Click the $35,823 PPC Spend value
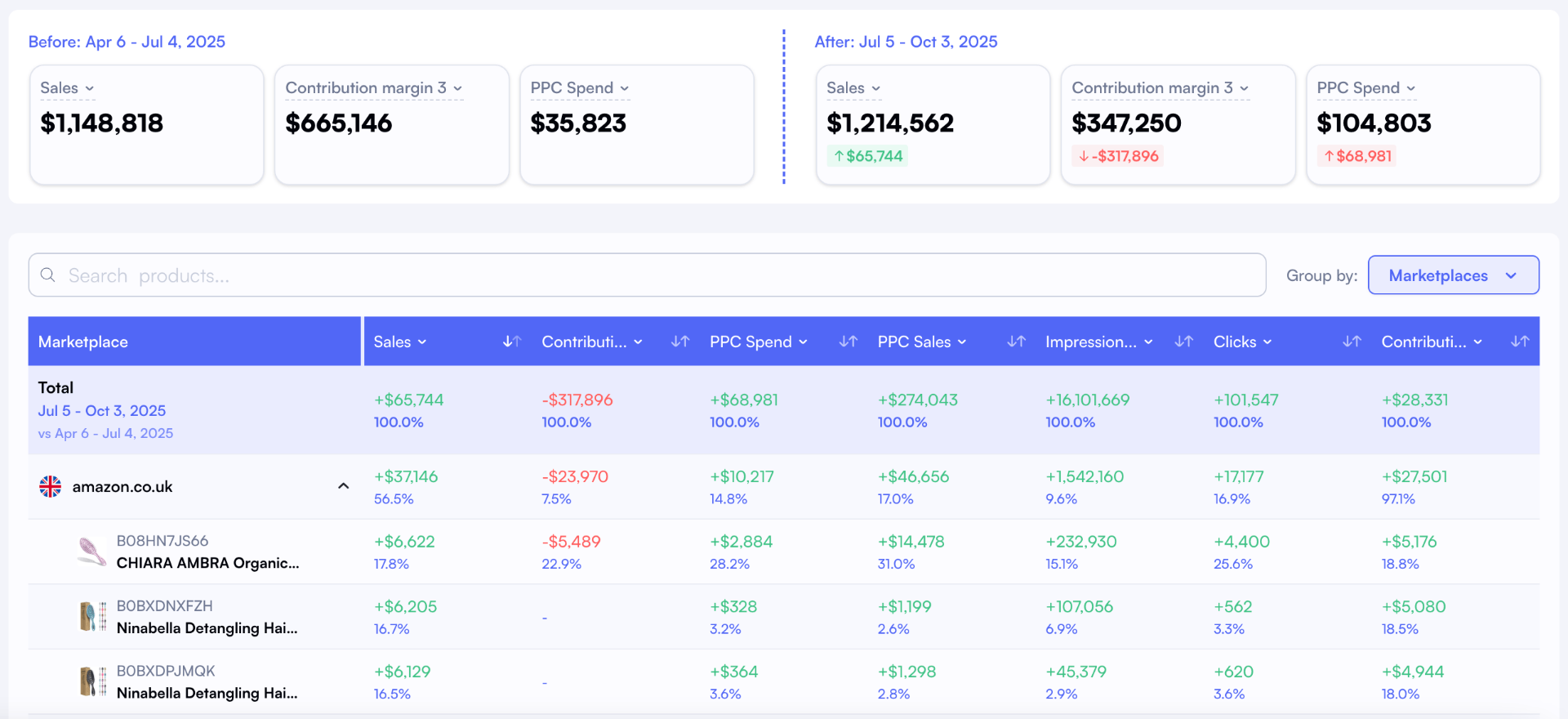The width and height of the screenshot is (1568, 719). [x=578, y=123]
